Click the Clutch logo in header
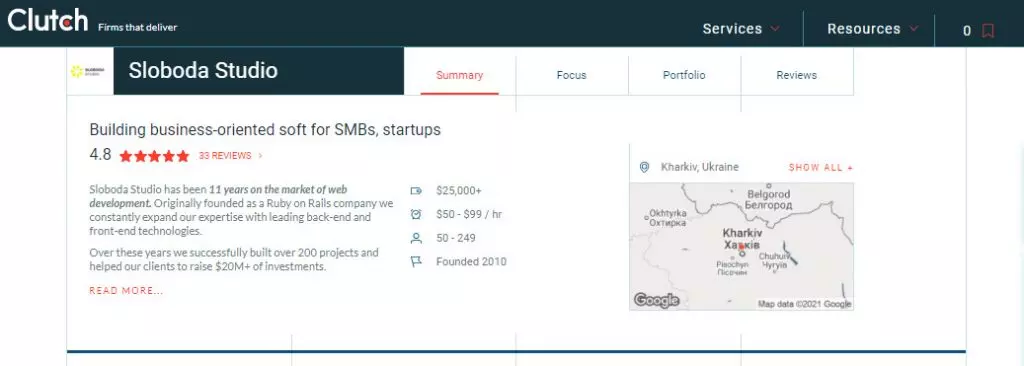This screenshot has width=1024, height=366. (x=48, y=21)
